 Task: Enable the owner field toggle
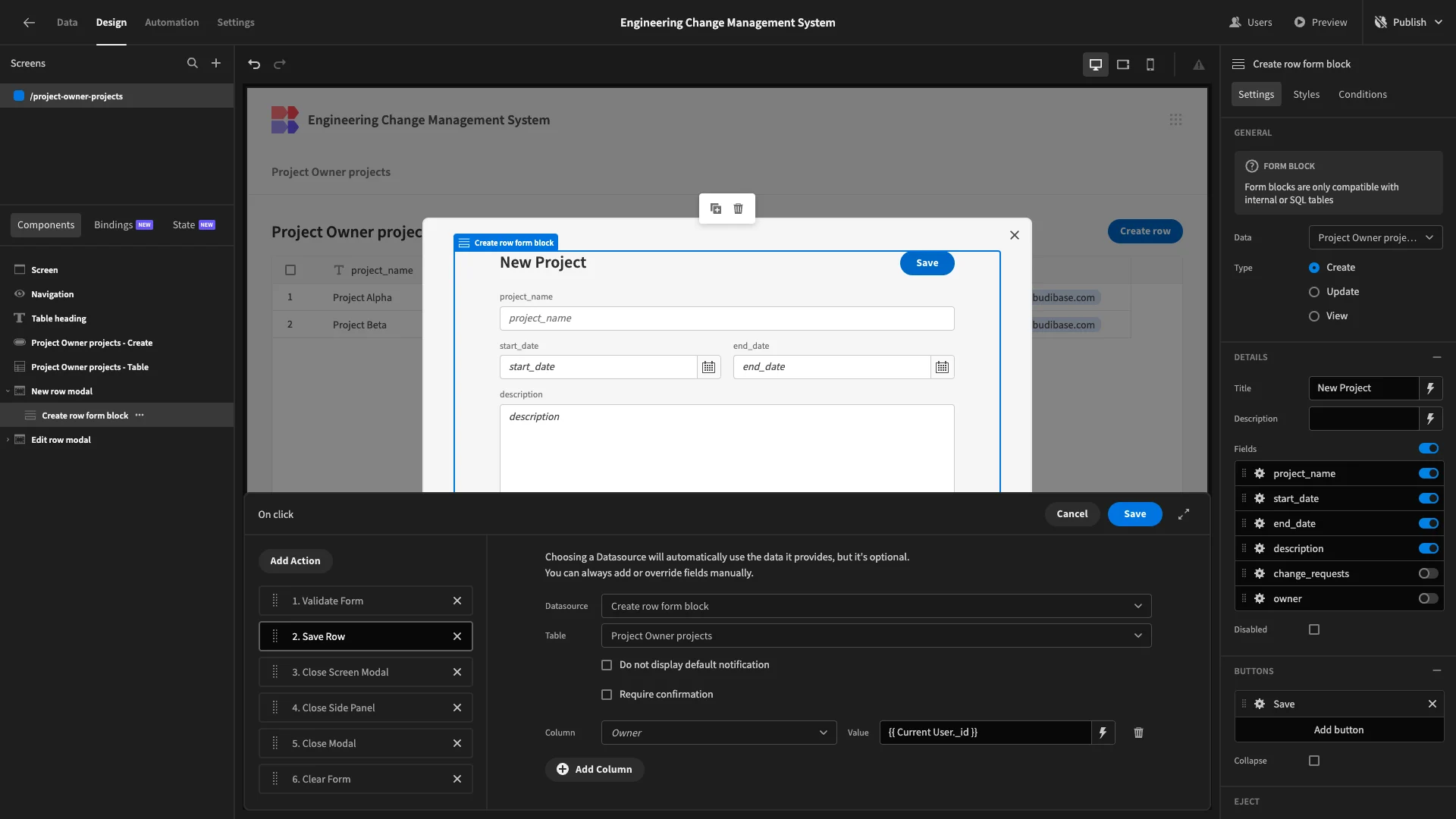click(x=1429, y=598)
